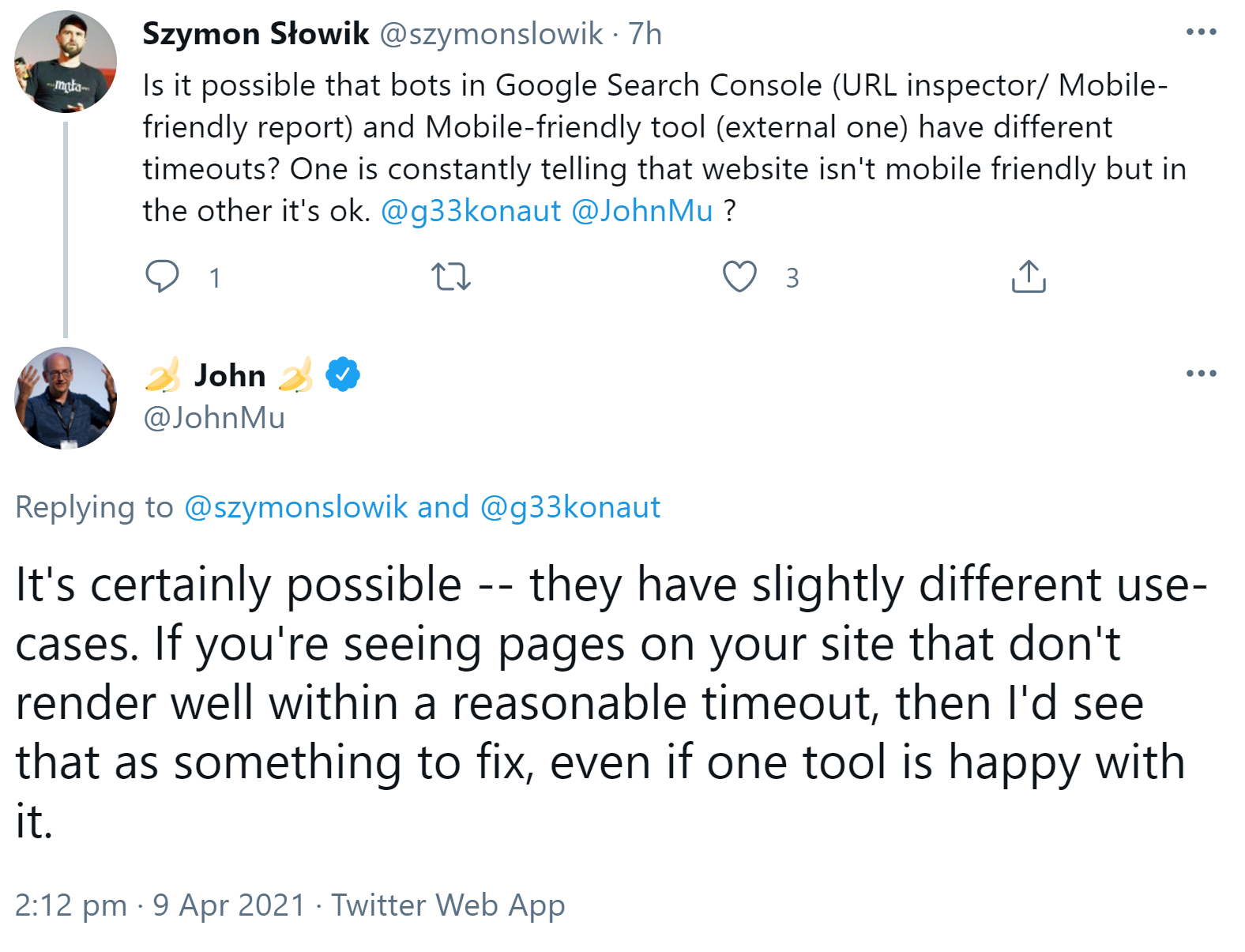Screen dimensions: 1245x952
Task: Click the Twitter Web App source label
Action: [448, 905]
